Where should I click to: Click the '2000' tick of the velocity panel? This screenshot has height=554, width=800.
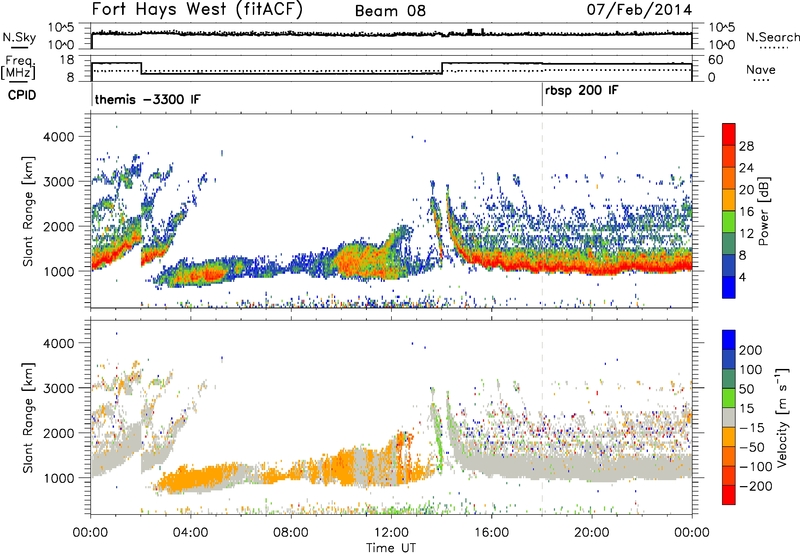coord(58,433)
